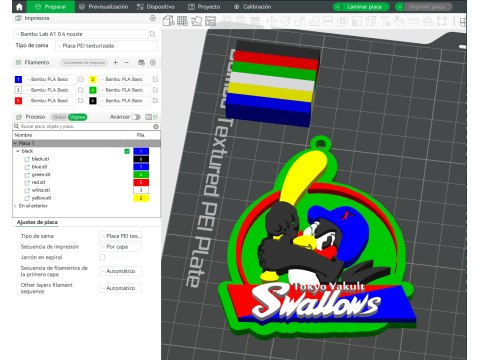The height and width of the screenshot is (360, 480).
Task: Remove a filament with the minus icon
Action: point(127,62)
